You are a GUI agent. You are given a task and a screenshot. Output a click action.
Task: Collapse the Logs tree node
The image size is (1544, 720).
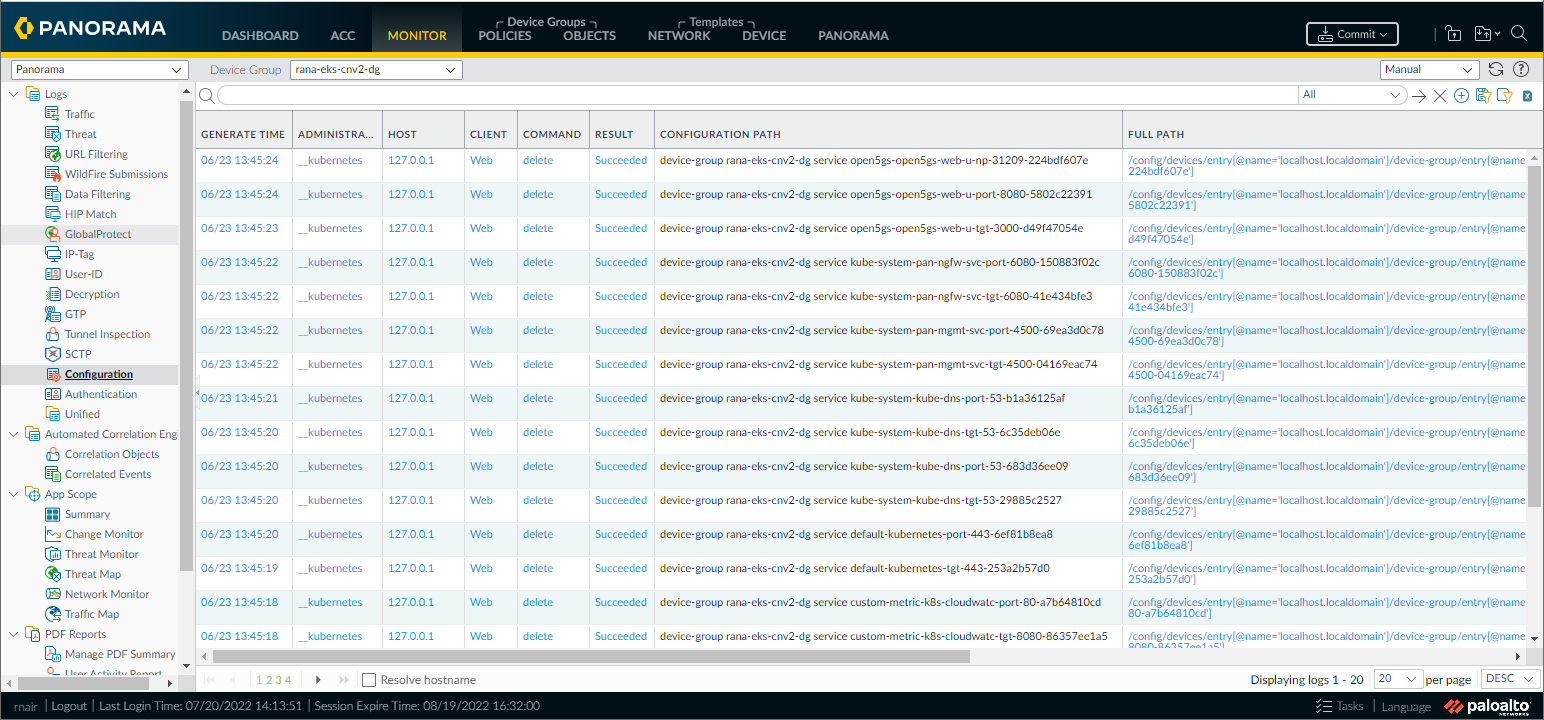pyautogui.click(x=14, y=94)
